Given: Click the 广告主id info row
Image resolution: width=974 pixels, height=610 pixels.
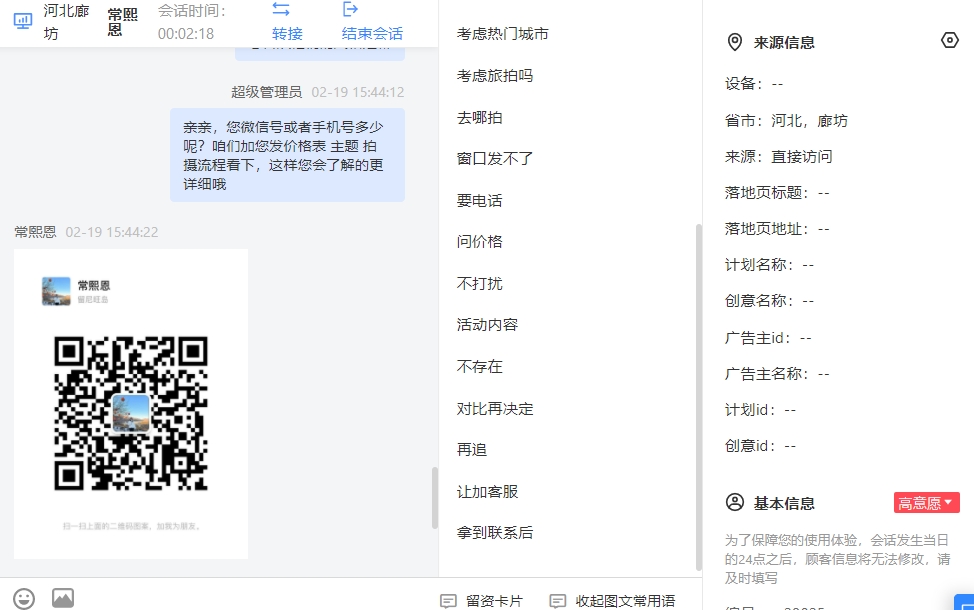Looking at the screenshot, I should tap(768, 338).
